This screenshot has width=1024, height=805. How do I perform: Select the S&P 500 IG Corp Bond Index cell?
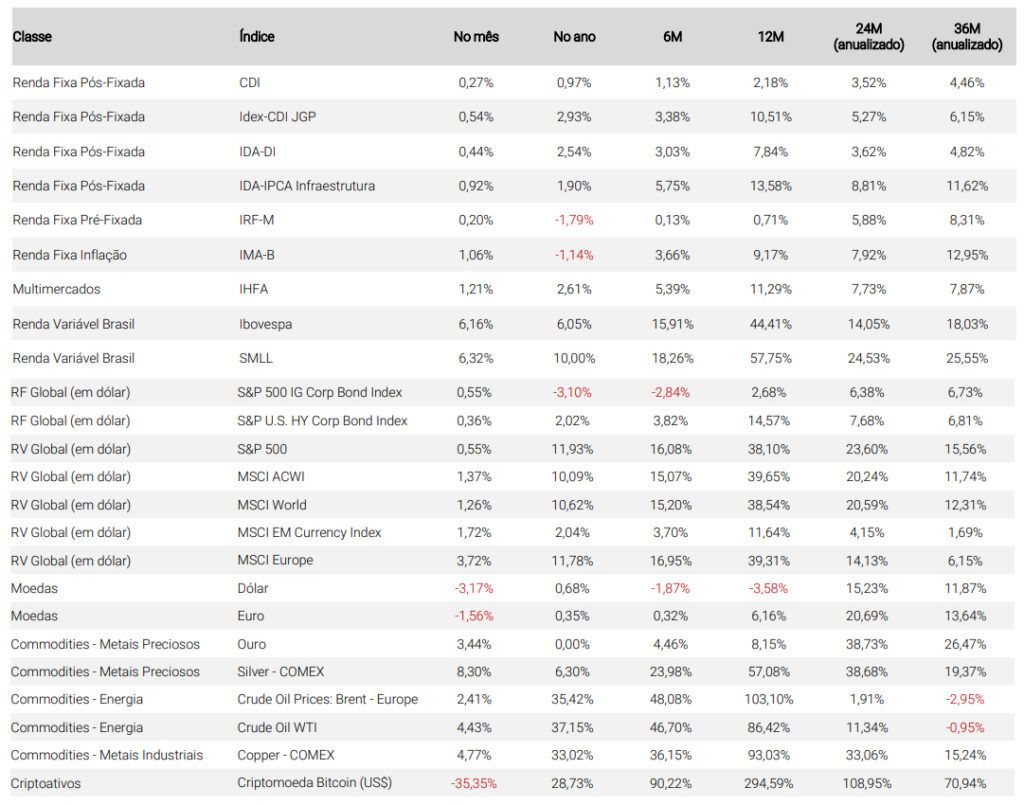(319, 392)
